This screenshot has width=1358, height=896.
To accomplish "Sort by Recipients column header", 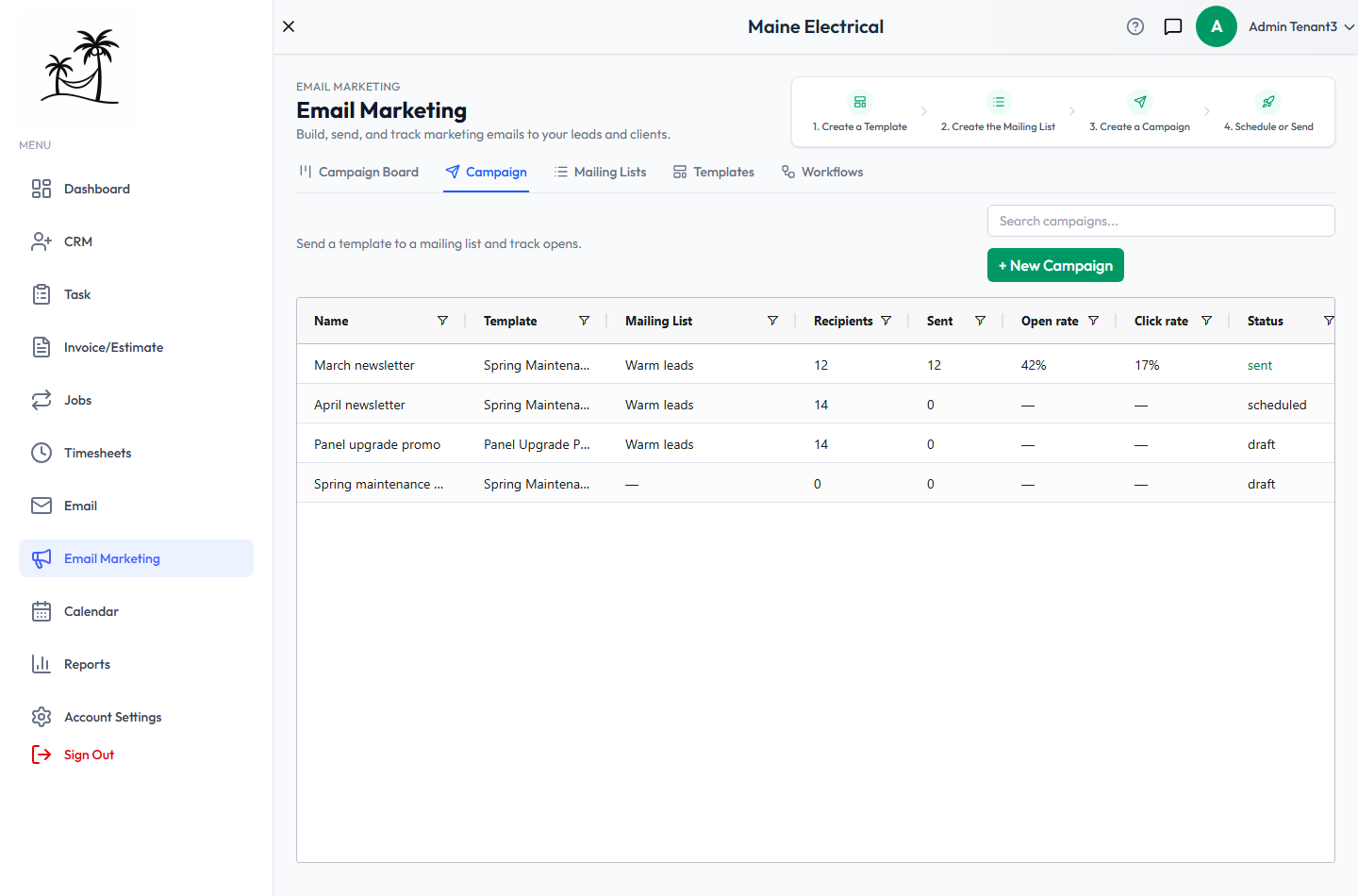I will click(843, 321).
